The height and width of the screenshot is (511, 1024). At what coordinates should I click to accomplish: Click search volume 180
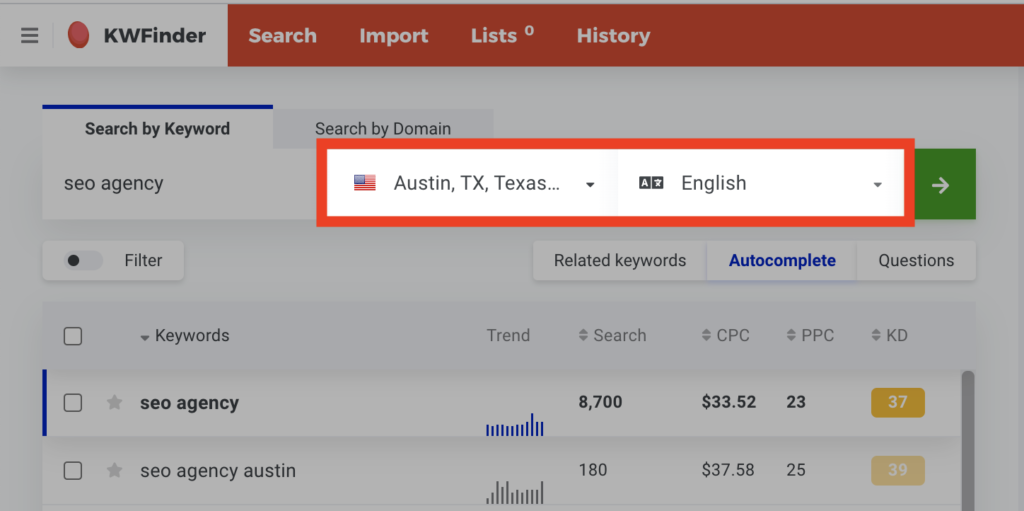click(592, 470)
